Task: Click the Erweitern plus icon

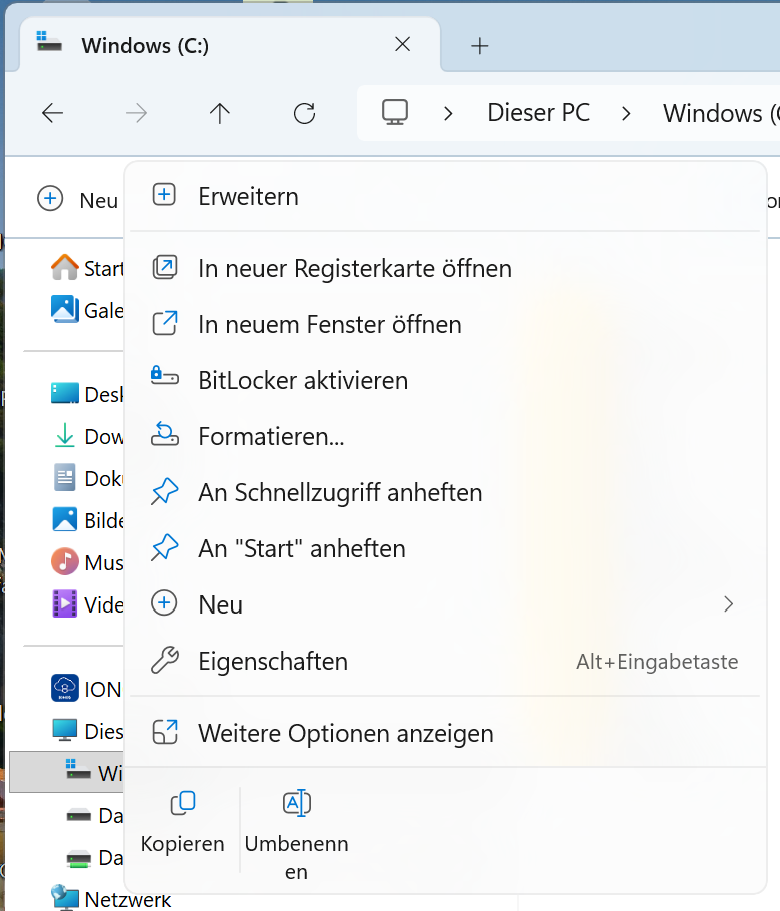Action: pyautogui.click(x=164, y=195)
